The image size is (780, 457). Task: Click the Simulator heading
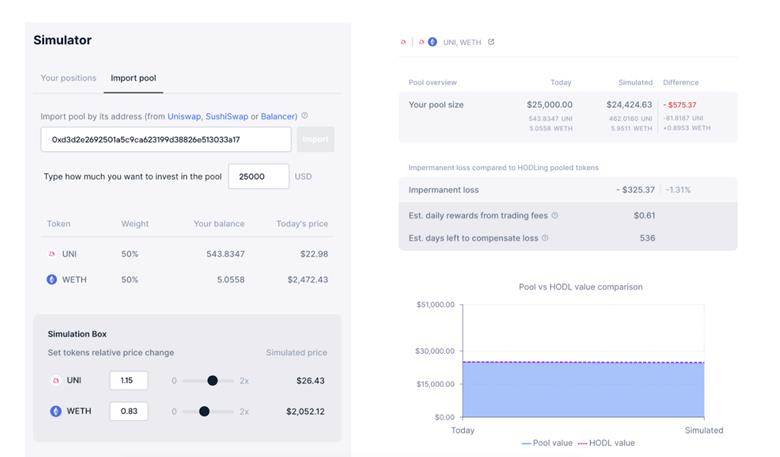click(x=62, y=40)
